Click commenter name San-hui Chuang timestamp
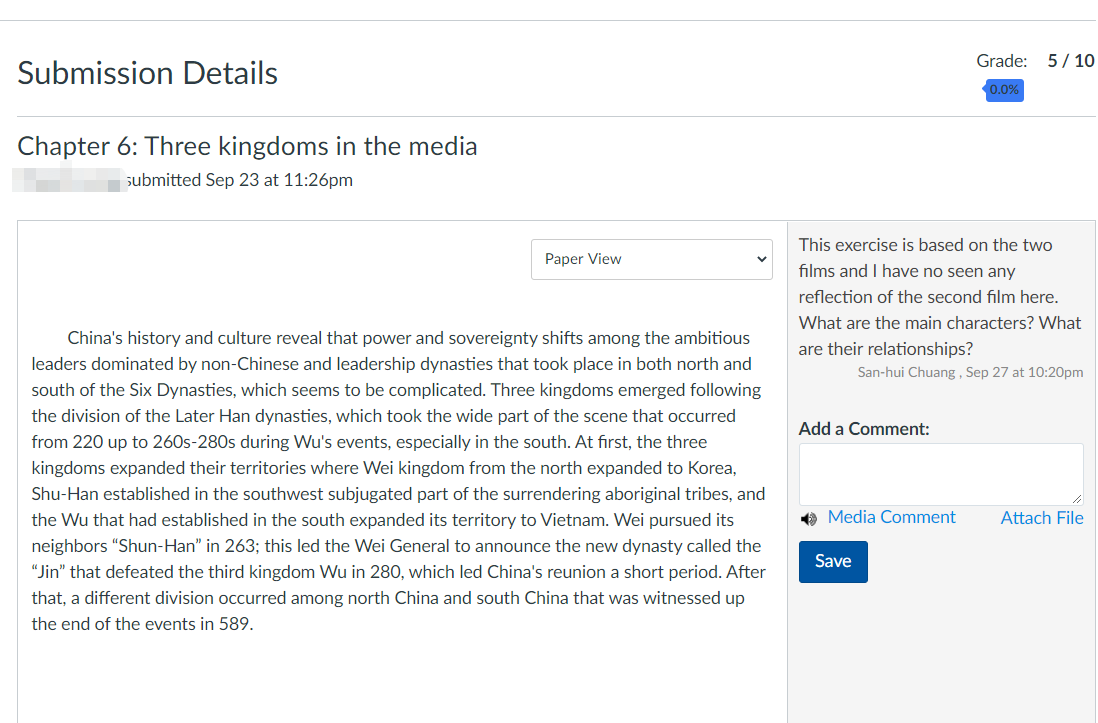This screenshot has height=723, width=1098. (970, 372)
